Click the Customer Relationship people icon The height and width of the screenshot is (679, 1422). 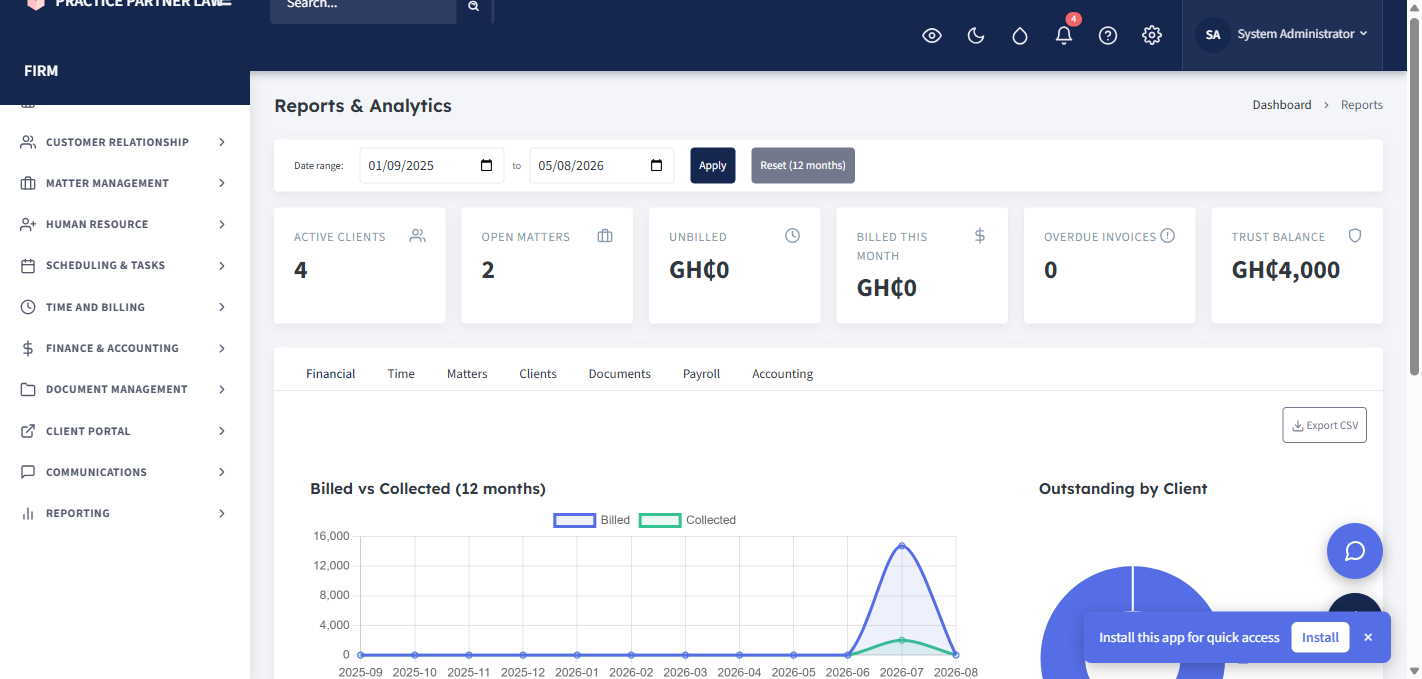click(x=28, y=142)
